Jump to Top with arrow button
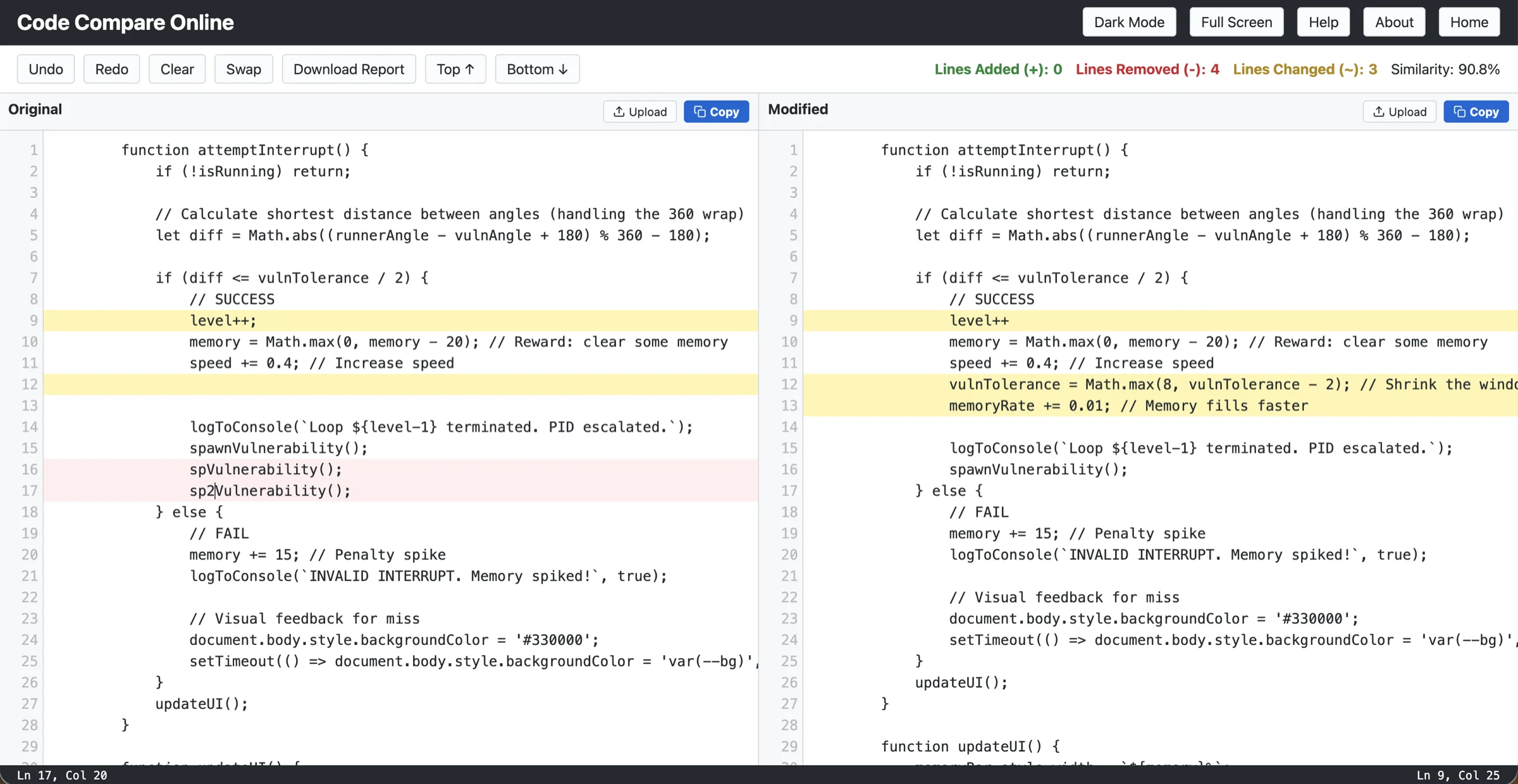 click(455, 69)
